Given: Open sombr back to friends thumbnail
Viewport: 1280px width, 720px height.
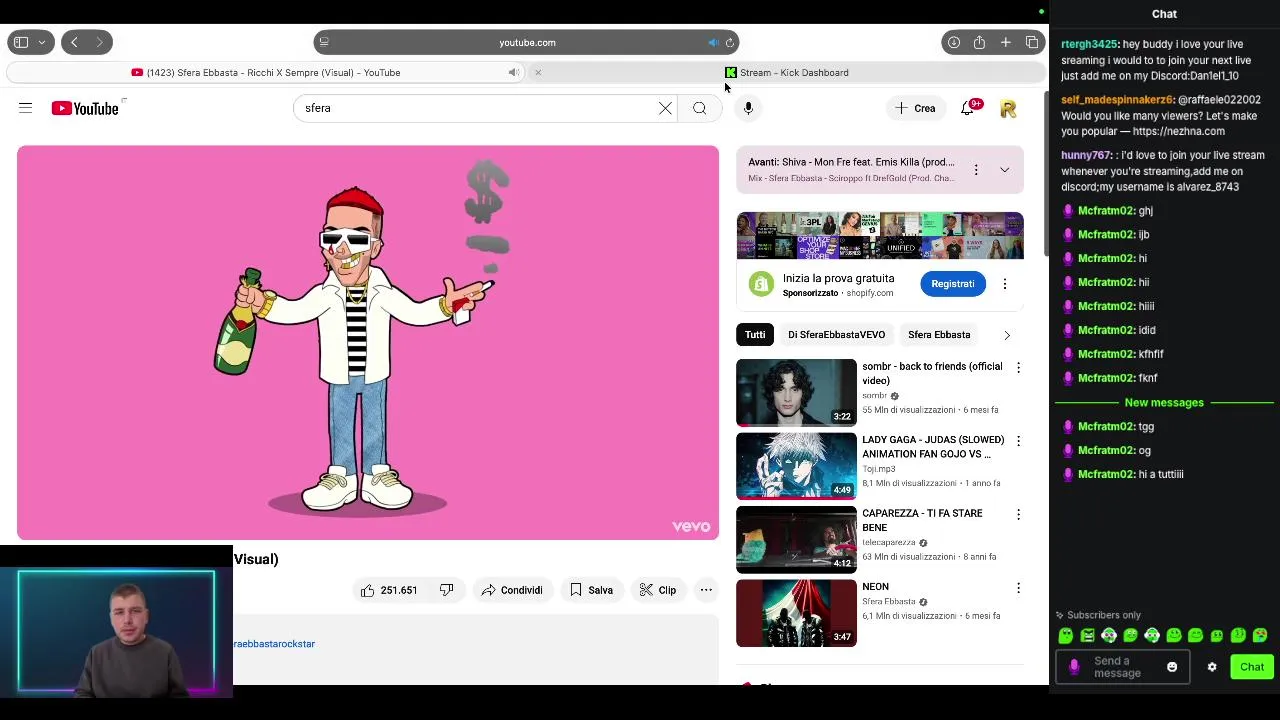Looking at the screenshot, I should (796, 393).
